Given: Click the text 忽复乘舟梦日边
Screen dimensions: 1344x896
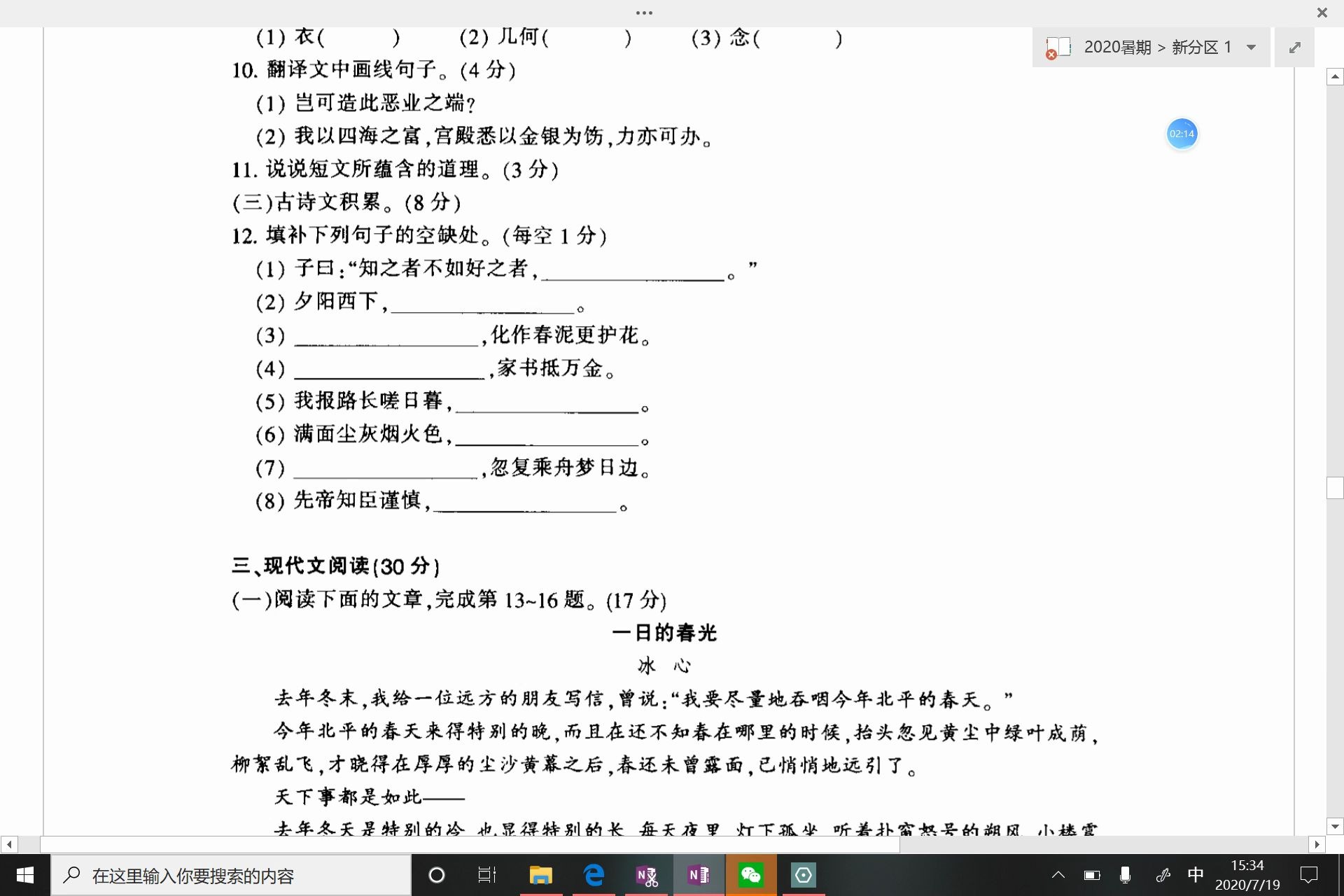Looking at the screenshot, I should click(x=564, y=468).
